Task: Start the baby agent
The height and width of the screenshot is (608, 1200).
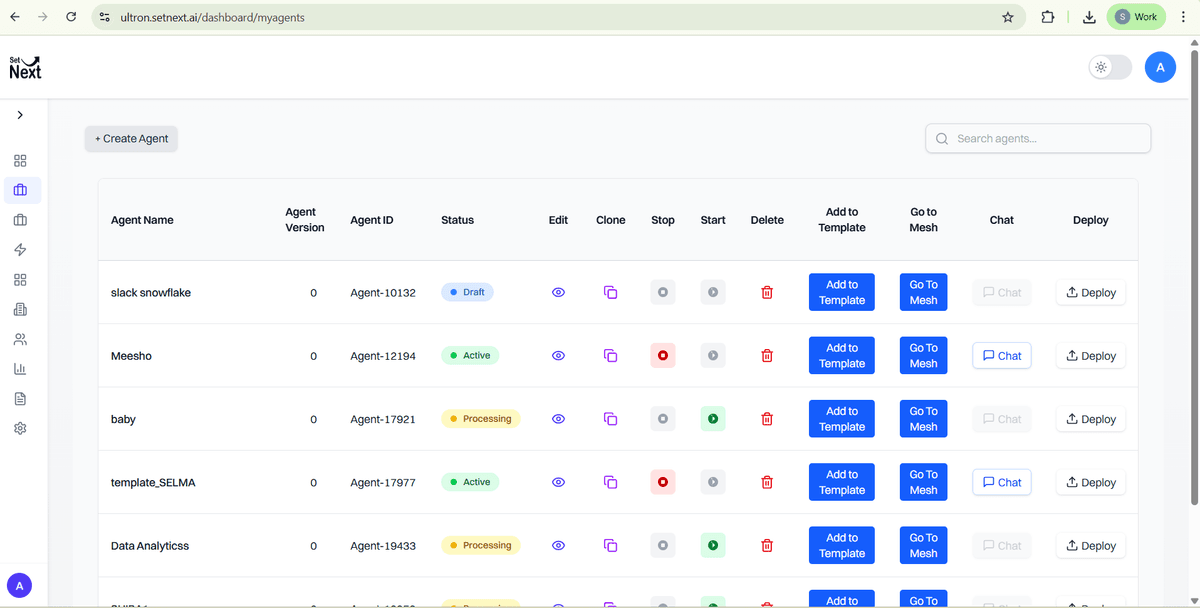Action: coord(713,419)
